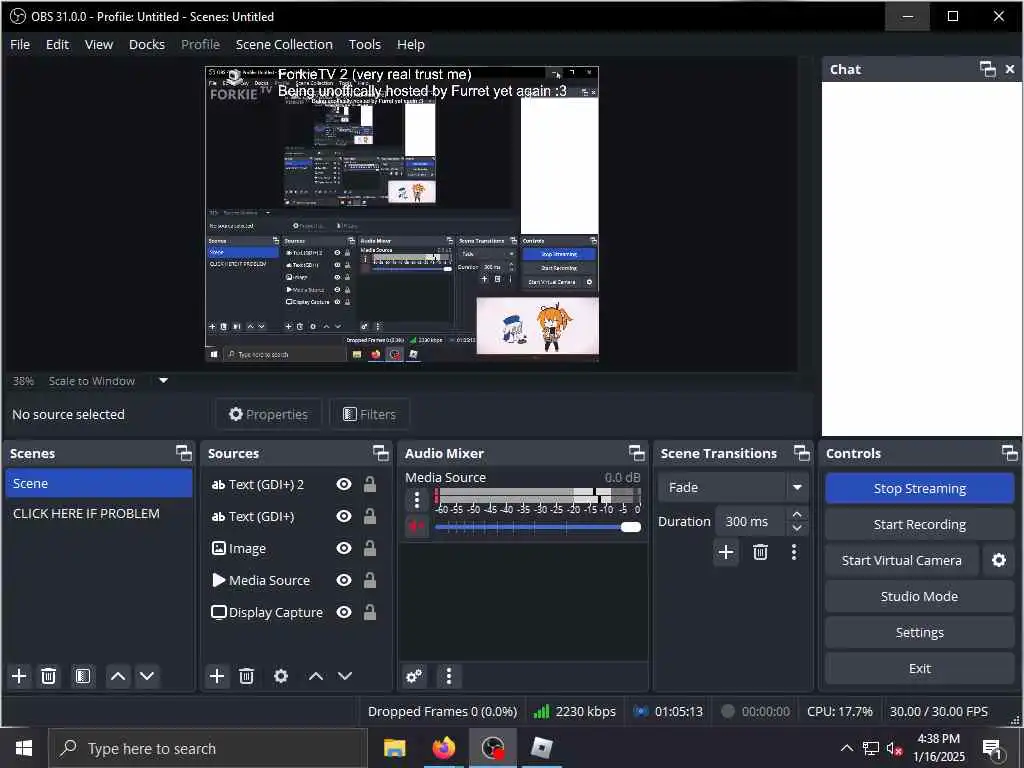
Task: Open the preview scaling dropdown
Action: click(x=163, y=381)
